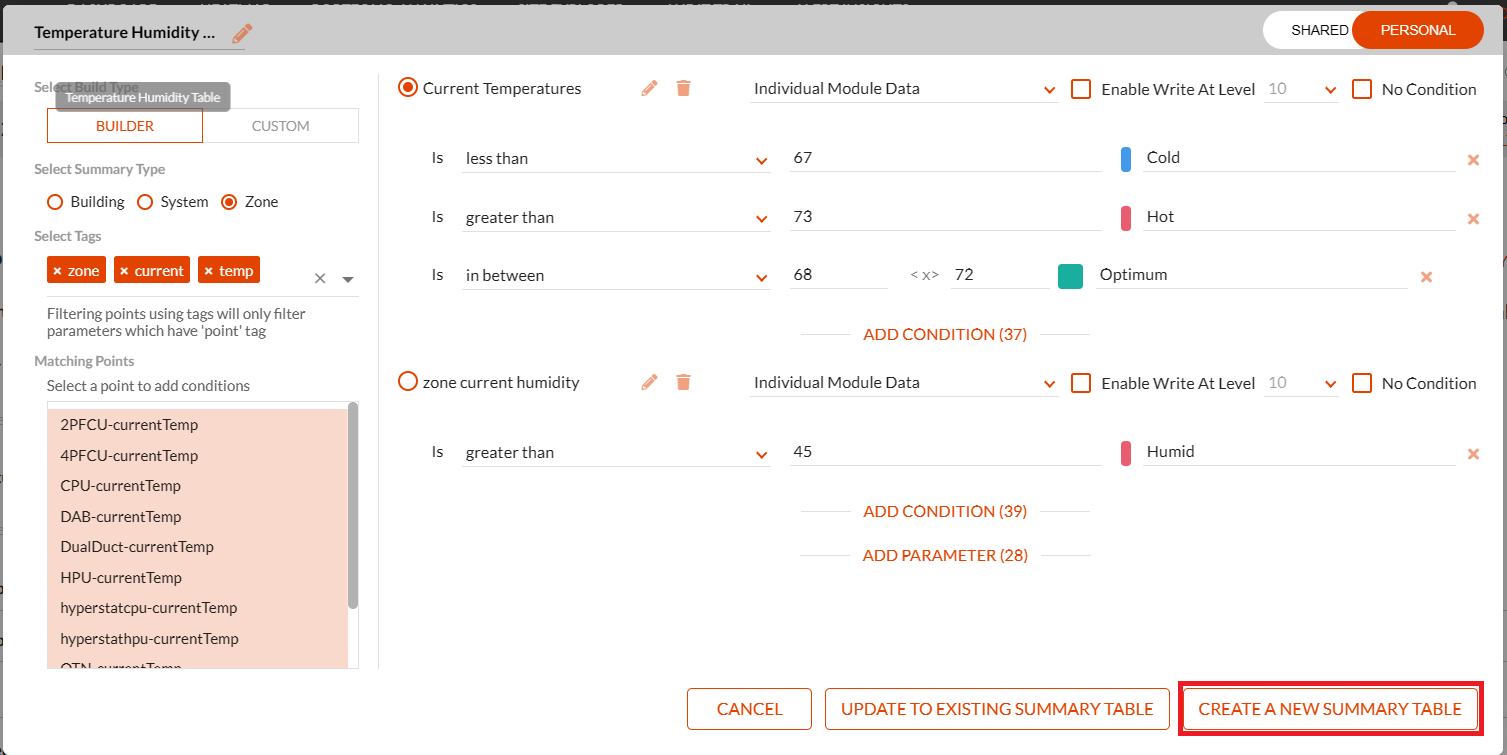Switch to the SHARED view

tap(1319, 30)
